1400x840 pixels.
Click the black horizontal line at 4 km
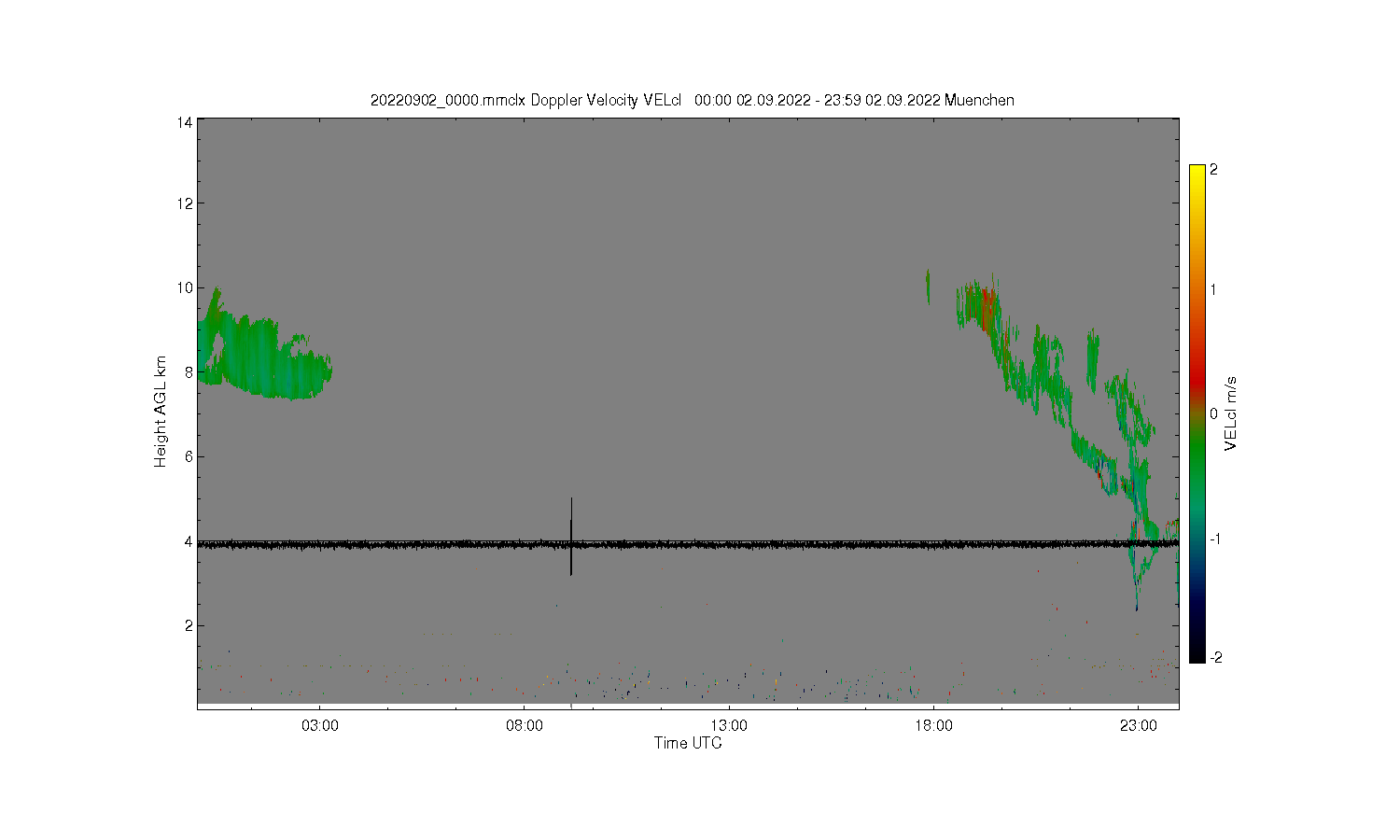[x=688, y=543]
